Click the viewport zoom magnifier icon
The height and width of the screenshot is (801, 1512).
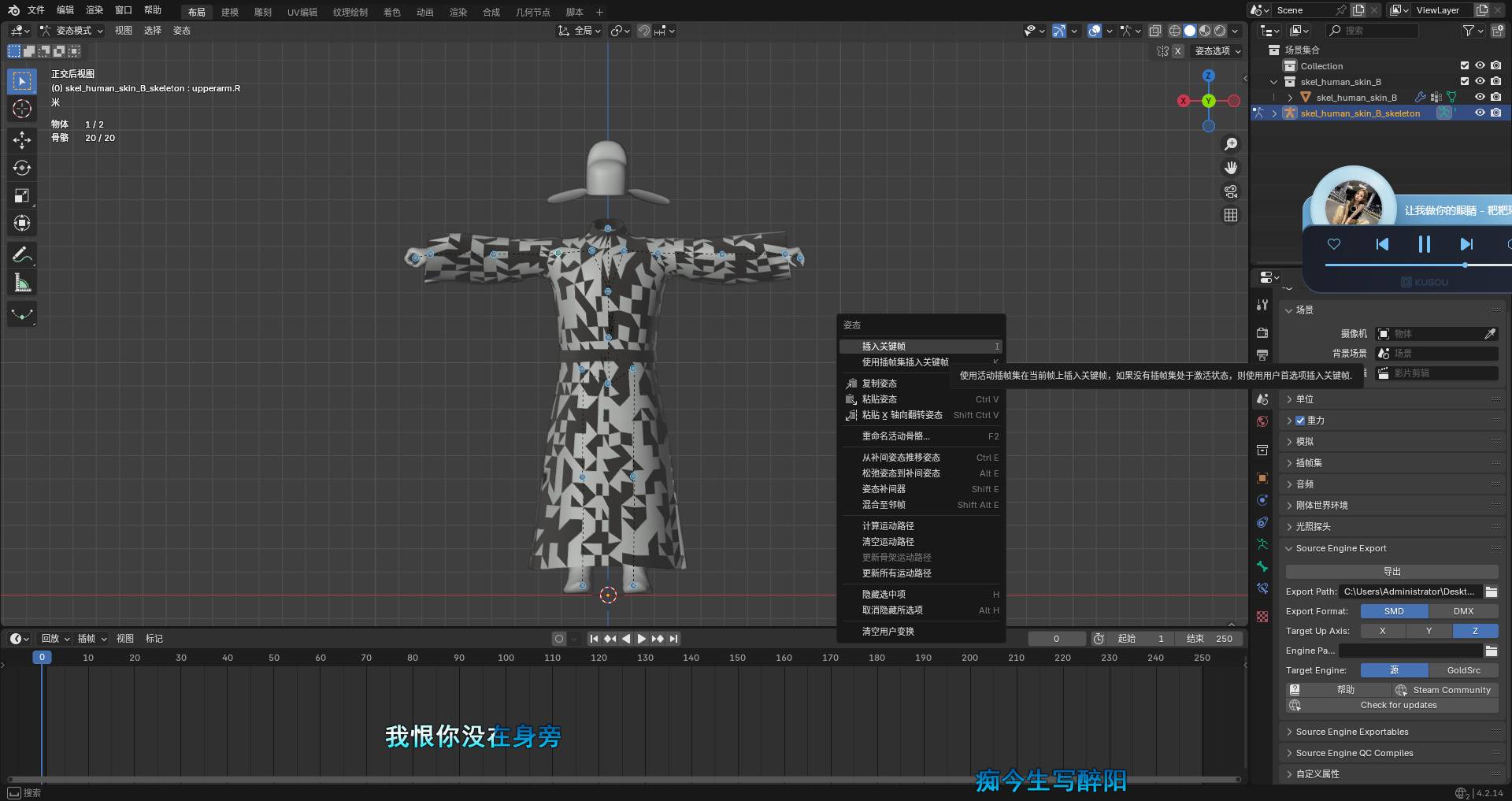[1231, 144]
